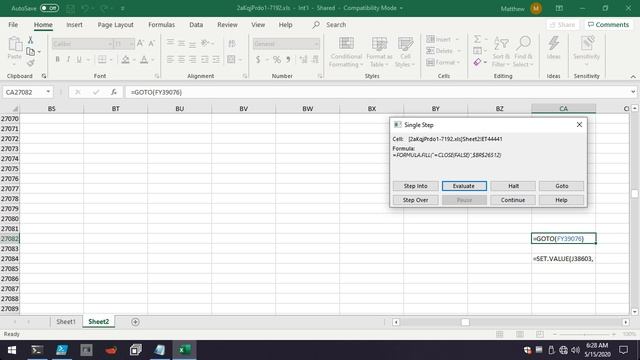
Task: Increase font size with larger A icon
Action: (x=140, y=44)
